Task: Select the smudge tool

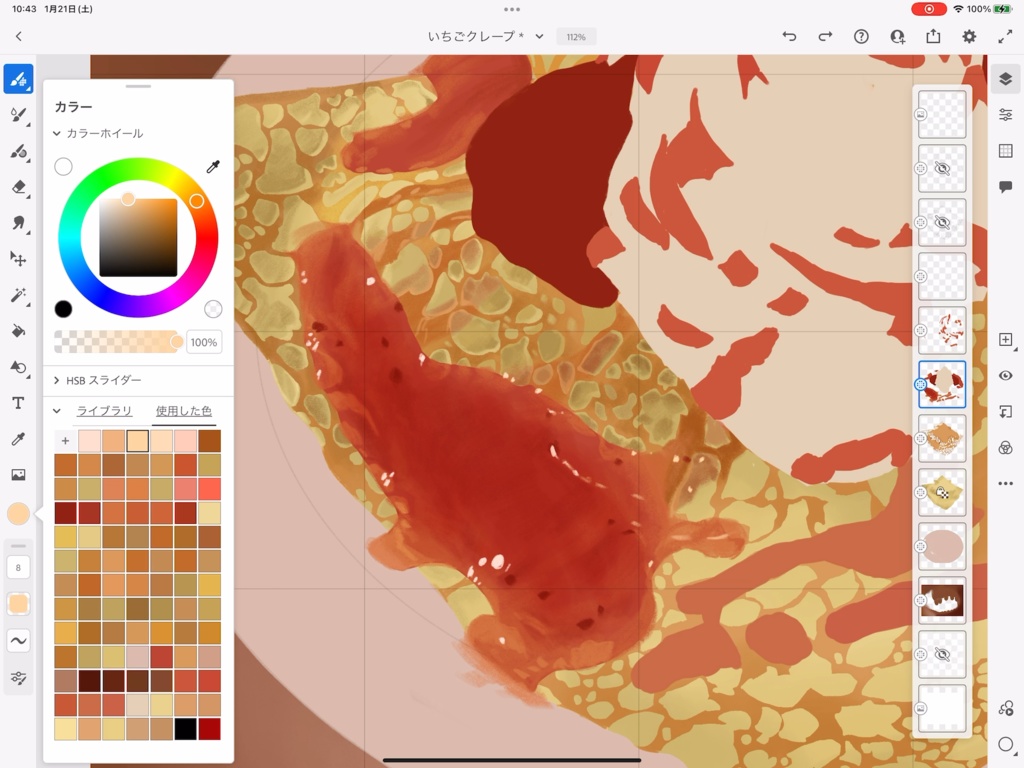Action: coord(18,223)
